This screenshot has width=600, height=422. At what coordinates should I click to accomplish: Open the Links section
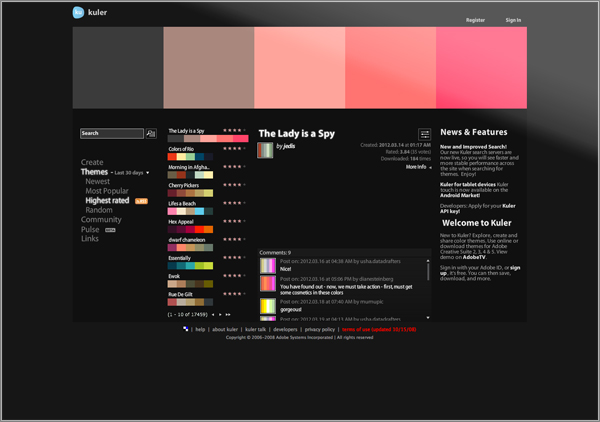click(x=90, y=239)
